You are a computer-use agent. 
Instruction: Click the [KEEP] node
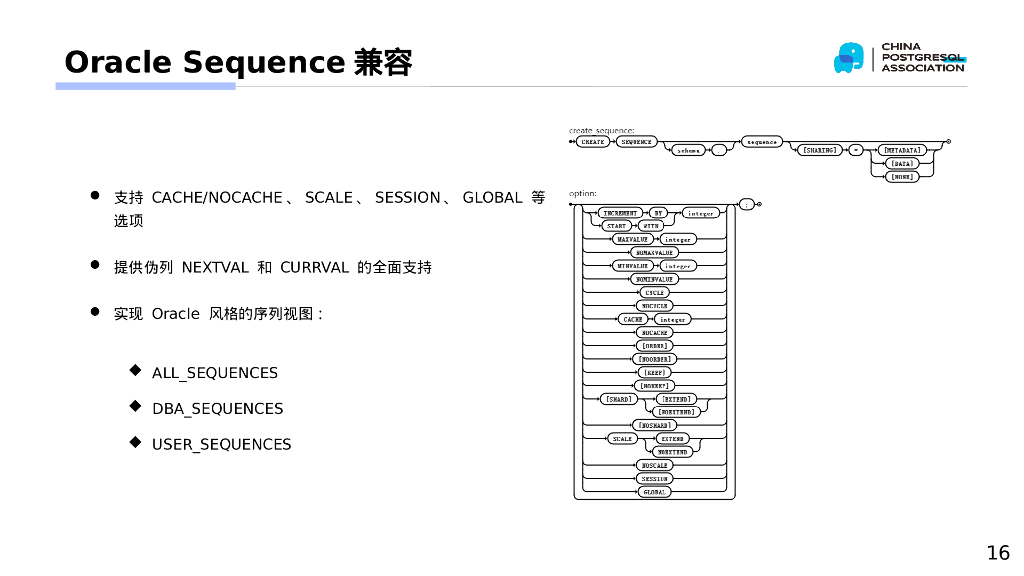point(654,372)
